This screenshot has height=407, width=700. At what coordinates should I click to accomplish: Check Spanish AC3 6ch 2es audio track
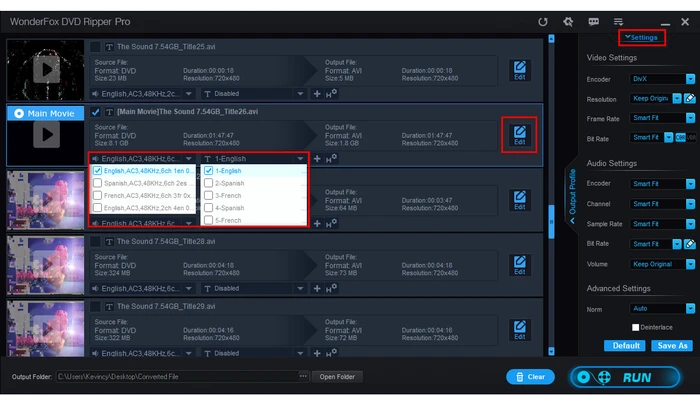97,183
